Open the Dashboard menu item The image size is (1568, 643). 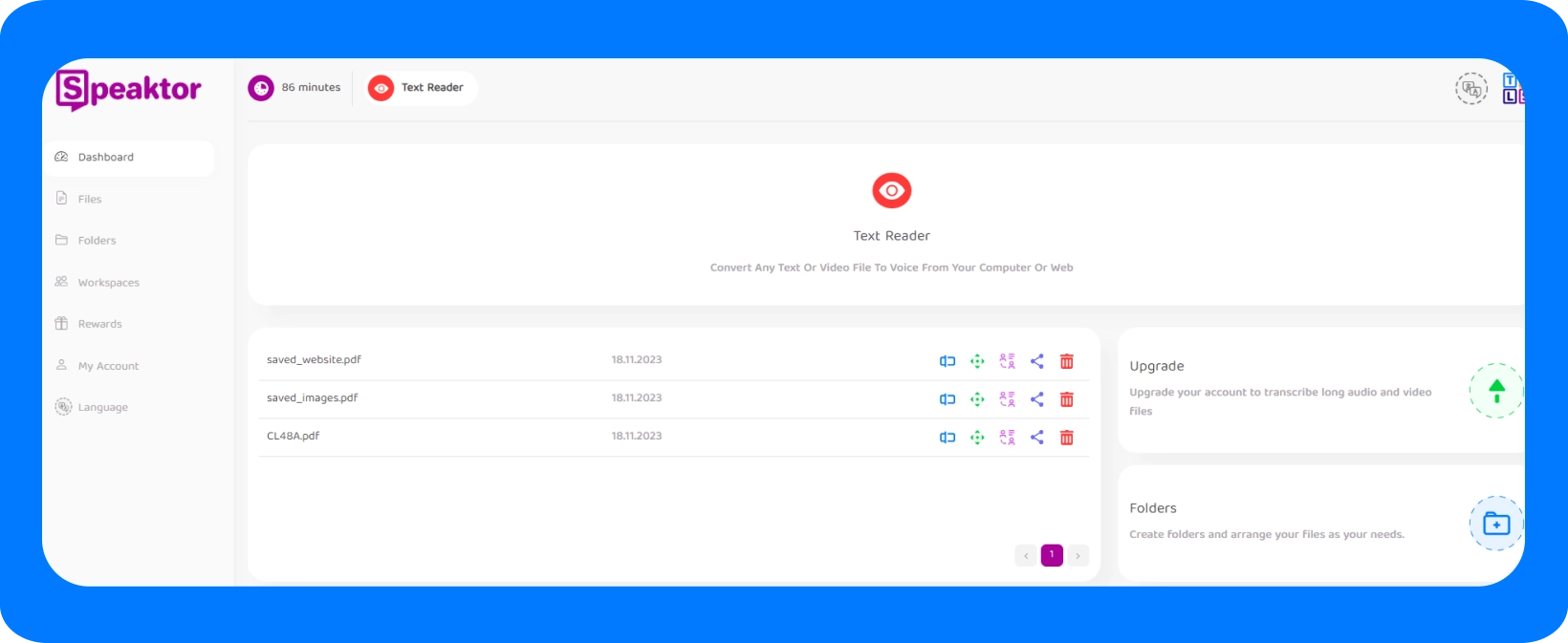tap(129, 158)
